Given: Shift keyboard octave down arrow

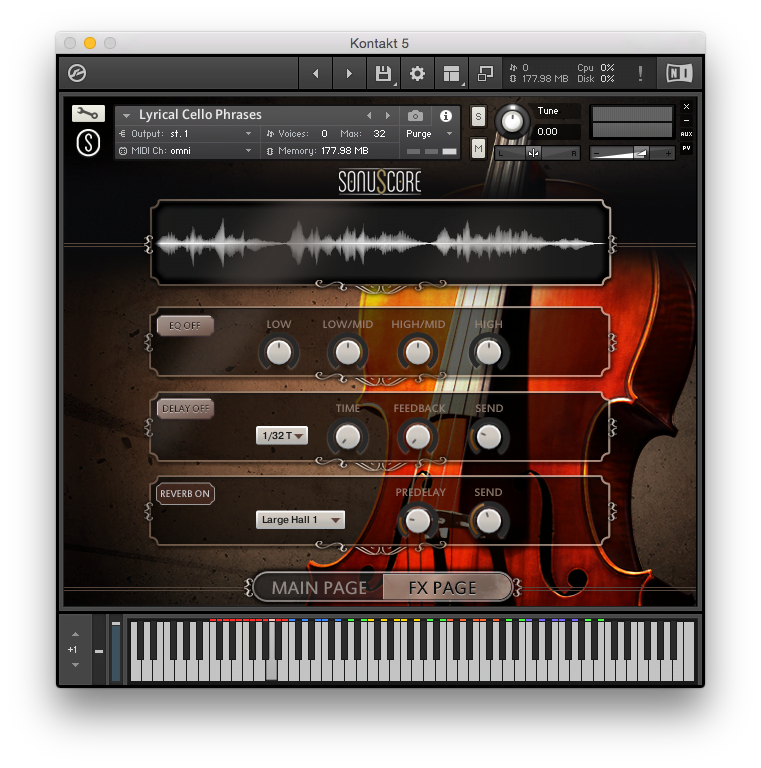Looking at the screenshot, I should point(75,665).
